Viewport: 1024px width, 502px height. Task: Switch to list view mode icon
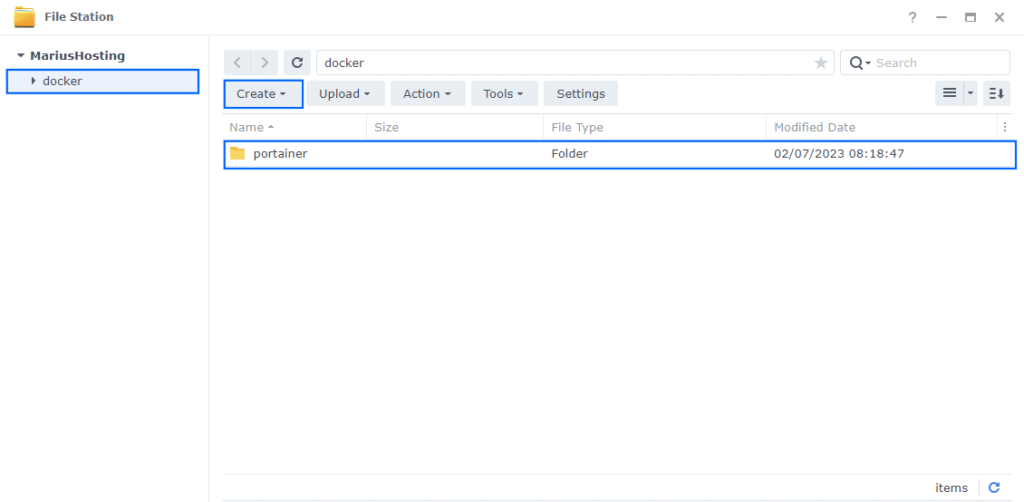[949, 94]
